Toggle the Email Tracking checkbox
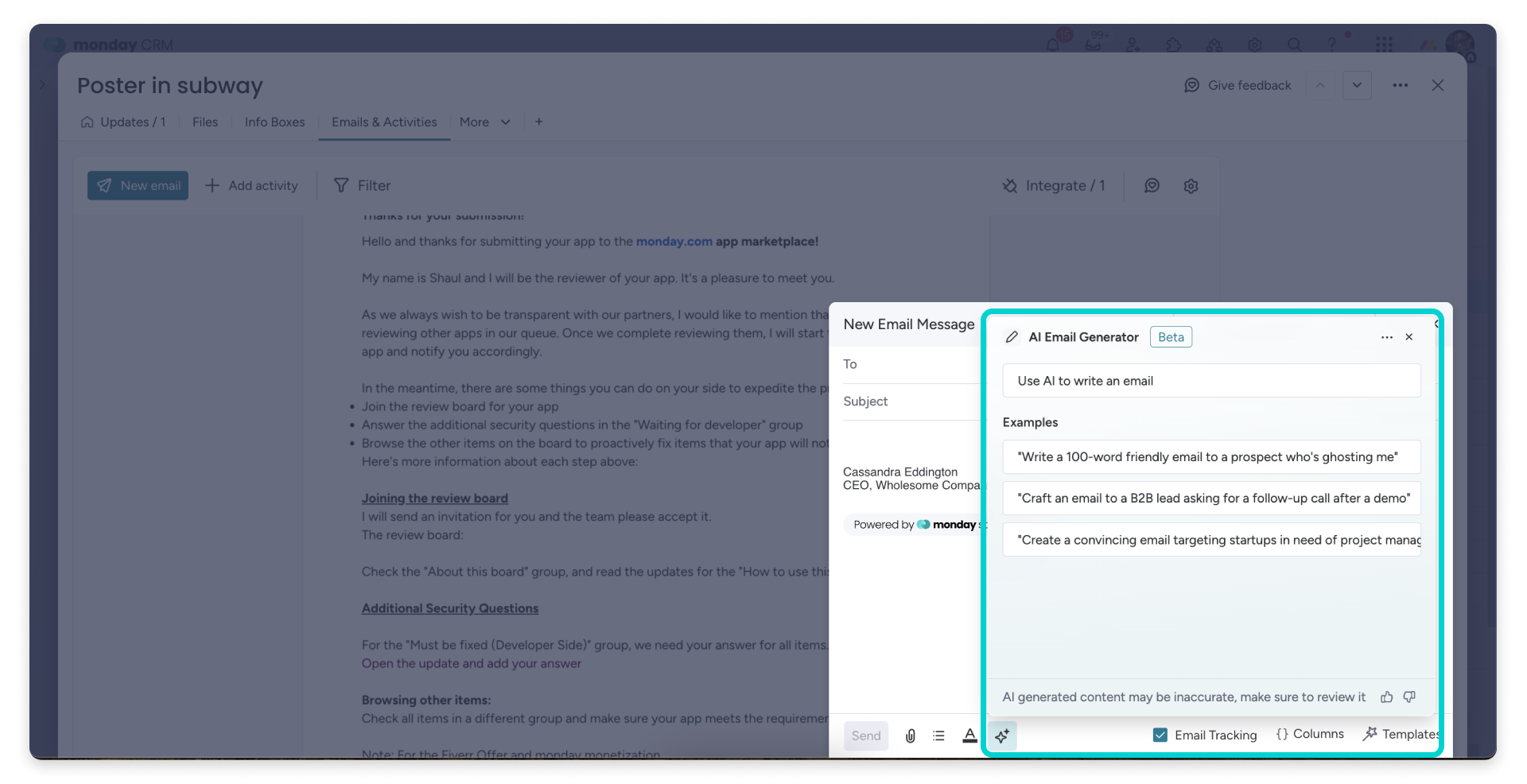The height and width of the screenshot is (784, 1527). pos(1160,735)
